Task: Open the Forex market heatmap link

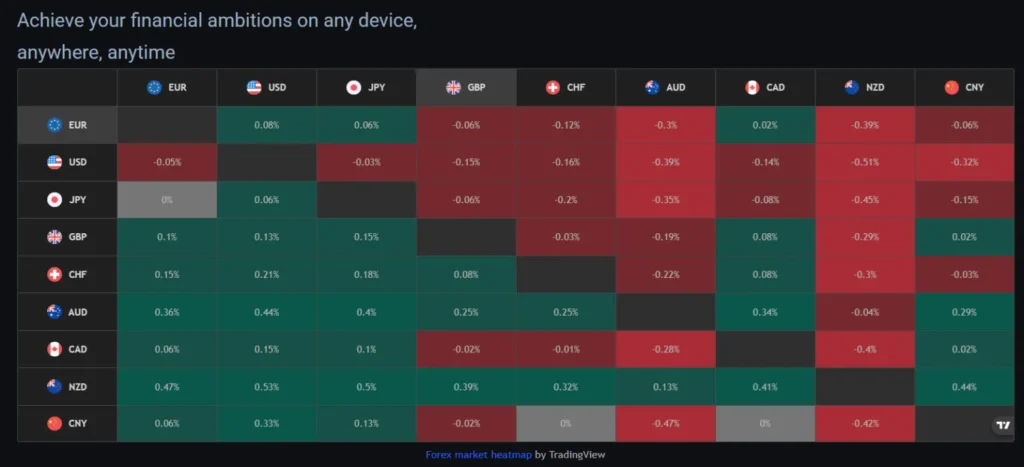Action: click(478, 455)
